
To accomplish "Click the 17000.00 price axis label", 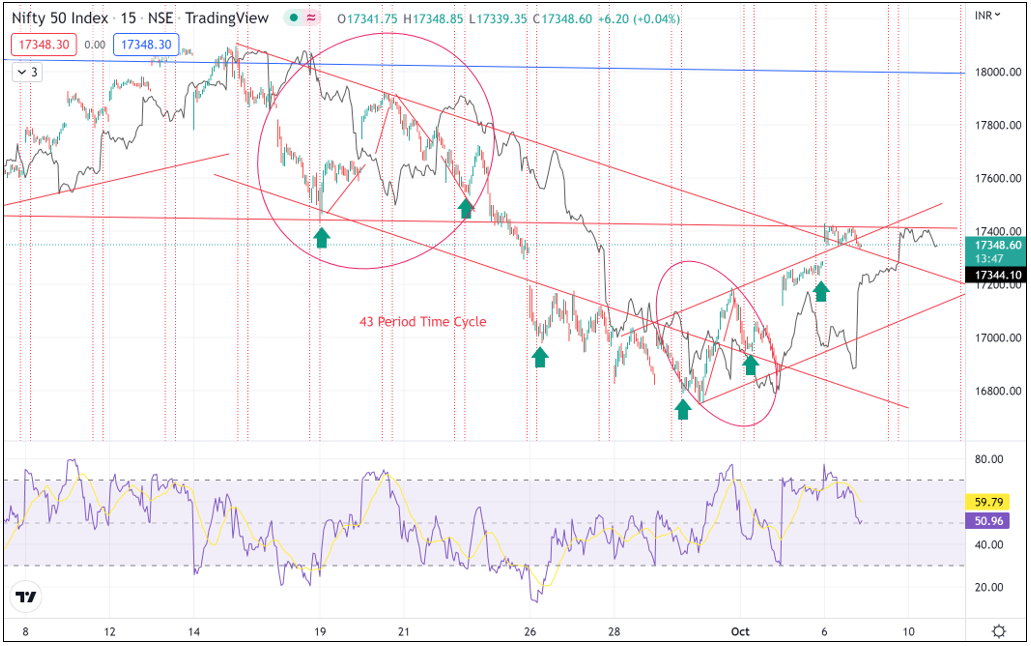I will (997, 337).
